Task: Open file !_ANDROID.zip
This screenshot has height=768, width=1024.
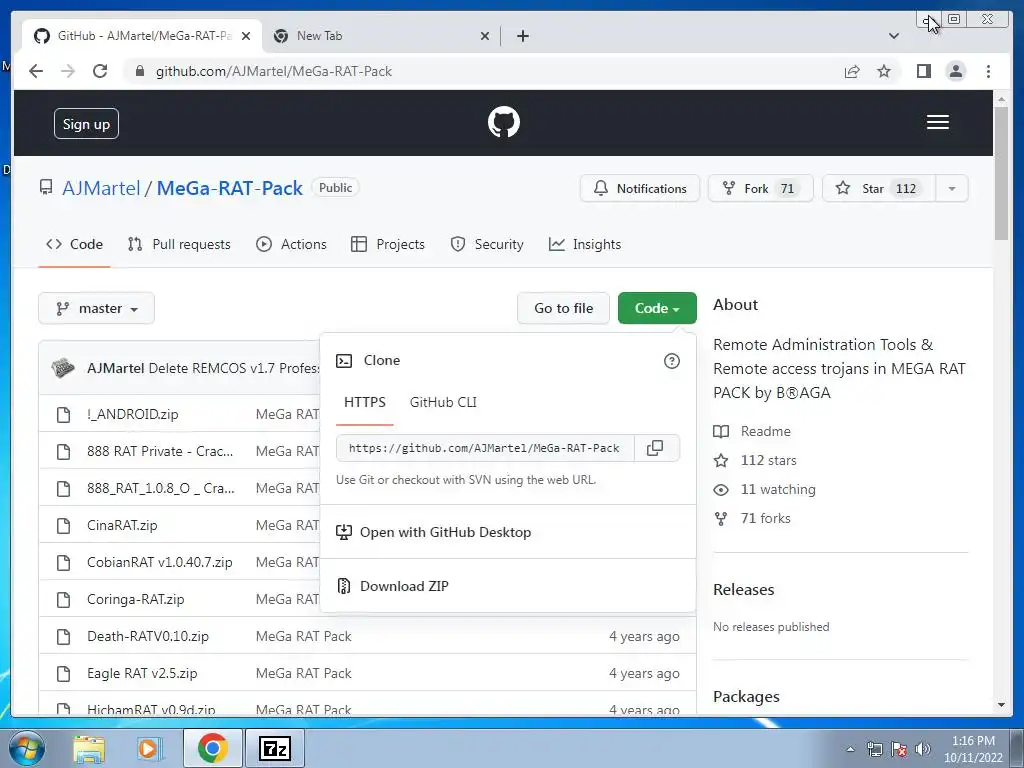Action: (x=133, y=414)
